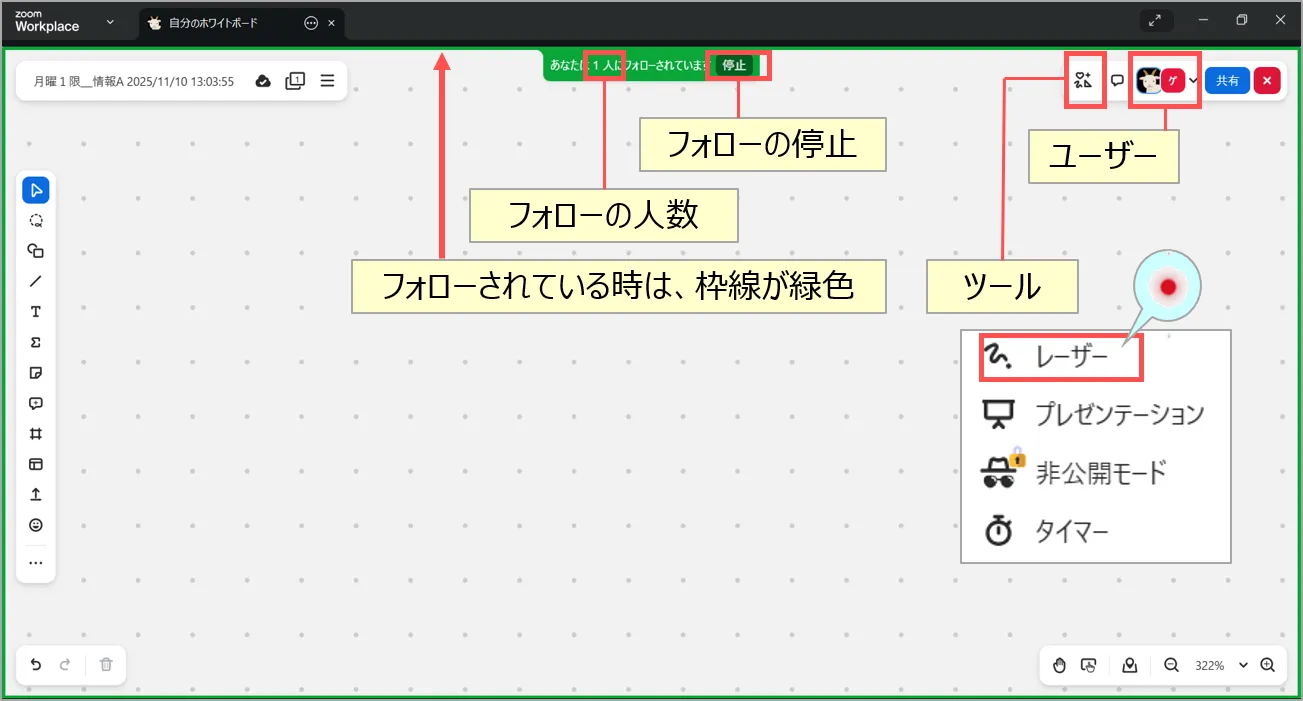Toggle non-public mode (非公開モード)
1303x701 pixels.
[1100, 472]
